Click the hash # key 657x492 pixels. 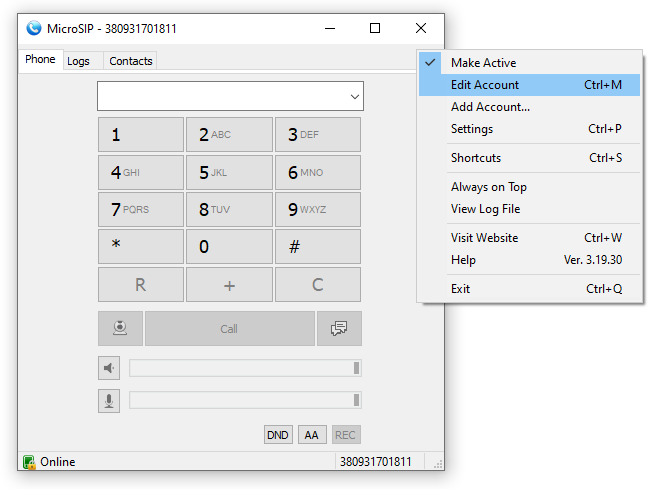318,246
